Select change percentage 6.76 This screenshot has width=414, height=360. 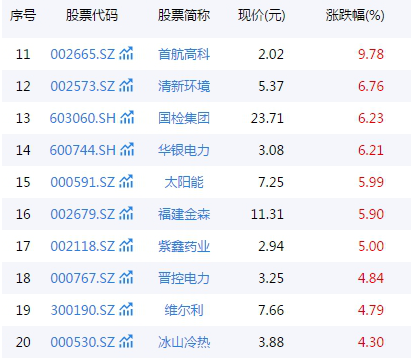(371, 86)
